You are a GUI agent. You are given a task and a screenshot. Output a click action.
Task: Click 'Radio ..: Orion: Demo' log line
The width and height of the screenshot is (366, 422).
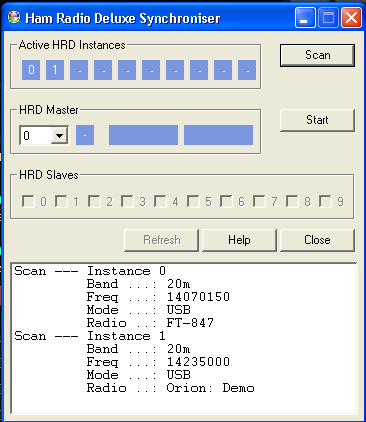[x=171, y=388]
